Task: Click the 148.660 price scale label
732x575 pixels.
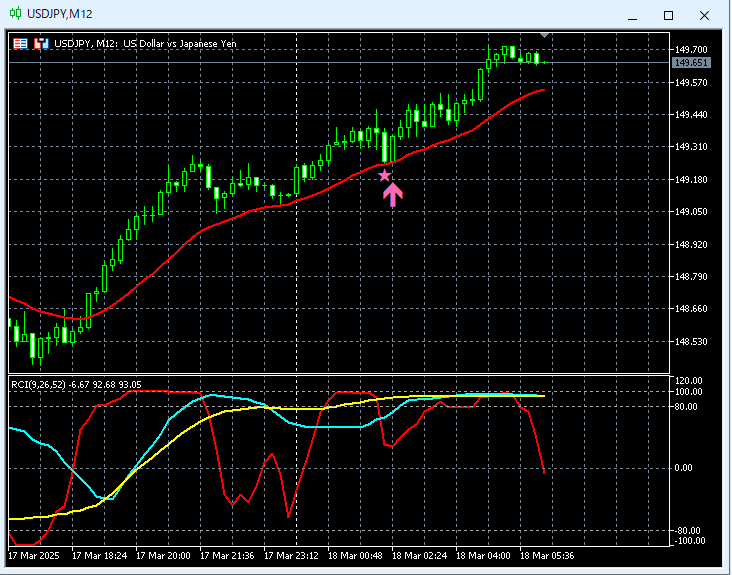Action: (x=691, y=309)
